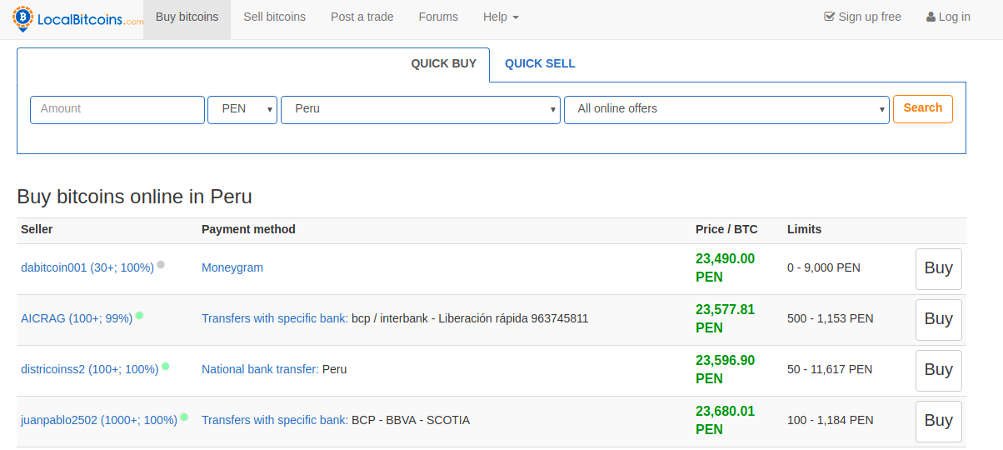Open seller districoinss2 profile
This screenshot has height=450, width=1003.
coord(90,369)
